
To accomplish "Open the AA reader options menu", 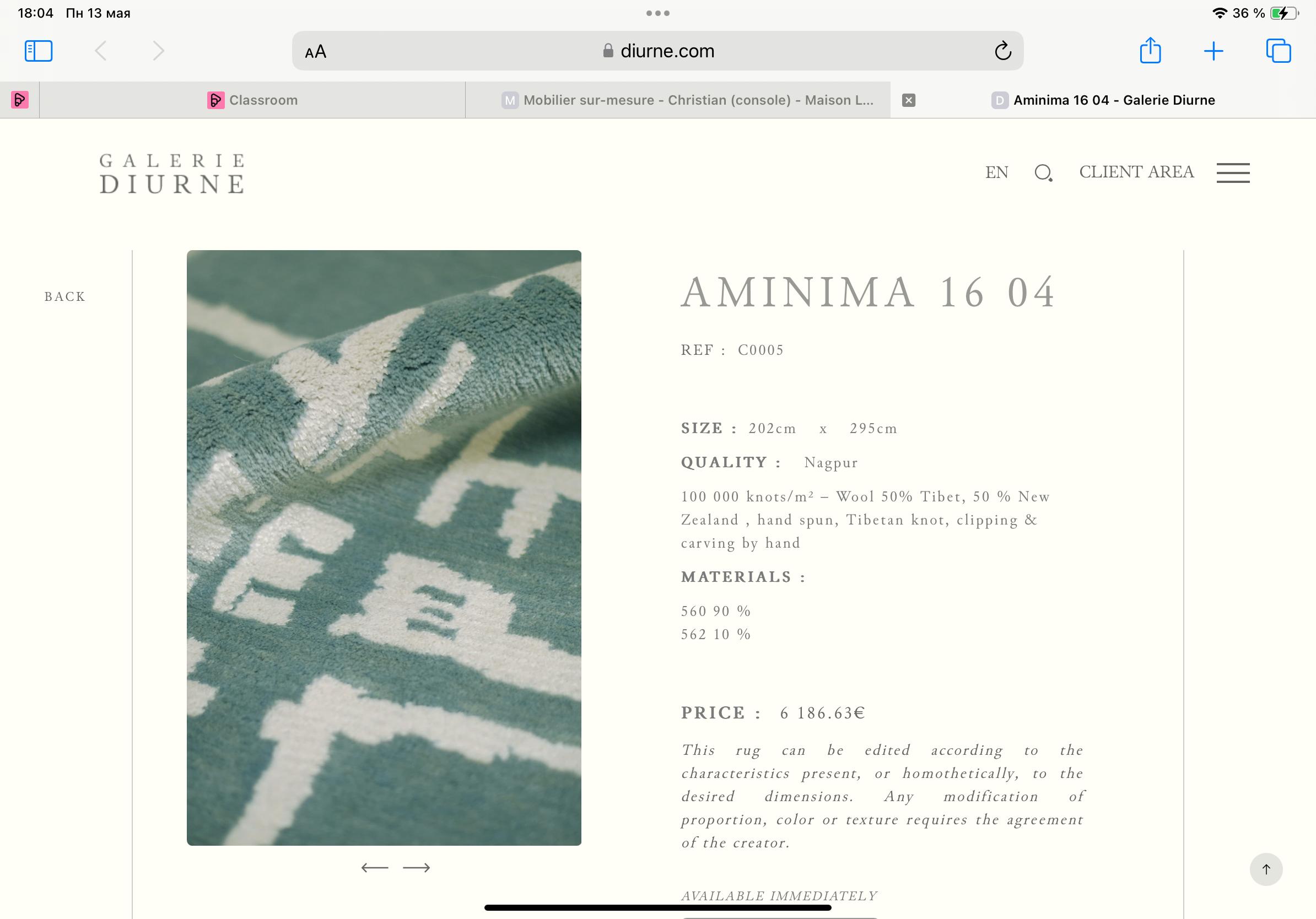I will coord(315,52).
